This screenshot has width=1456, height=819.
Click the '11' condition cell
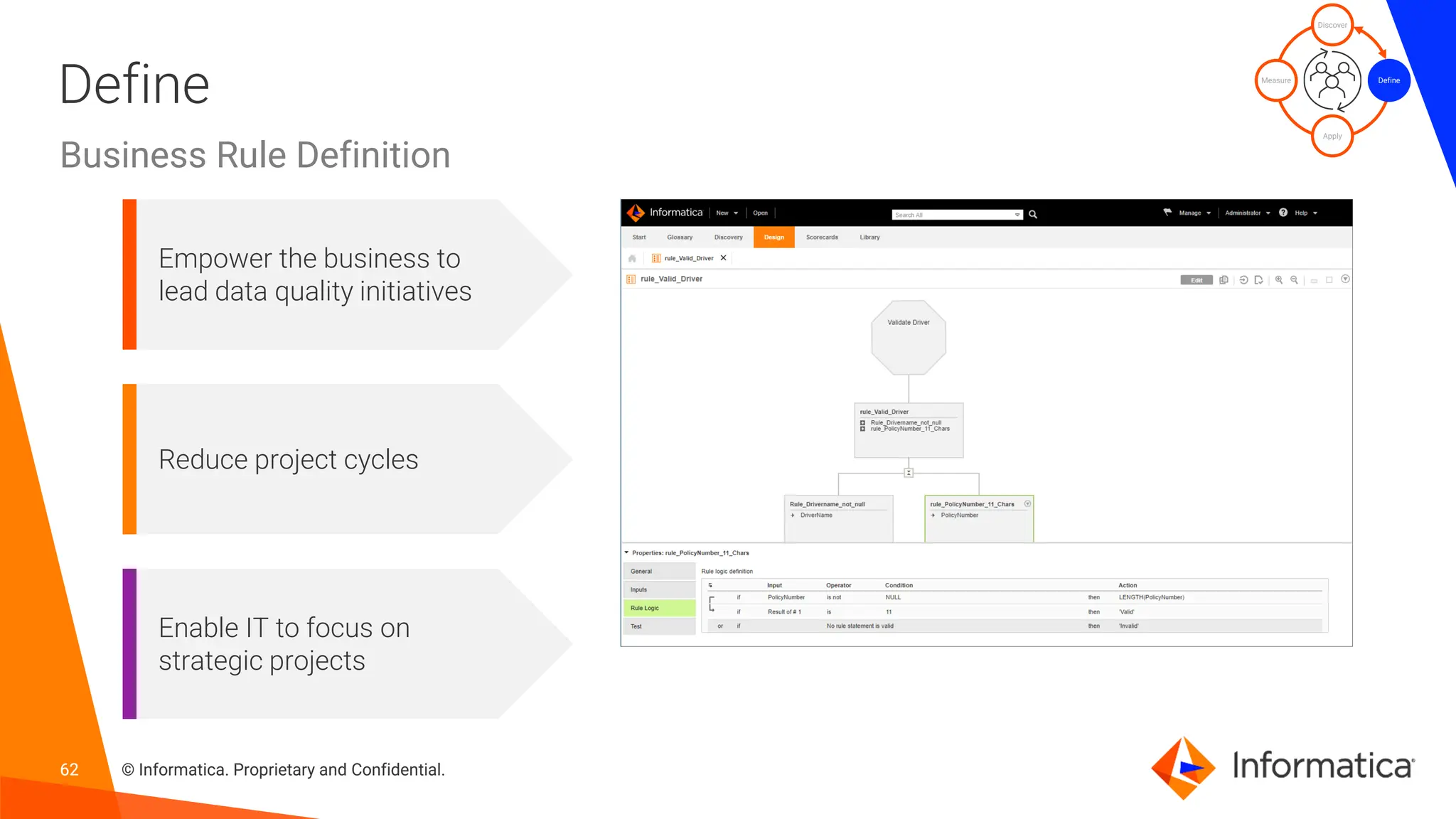point(889,611)
